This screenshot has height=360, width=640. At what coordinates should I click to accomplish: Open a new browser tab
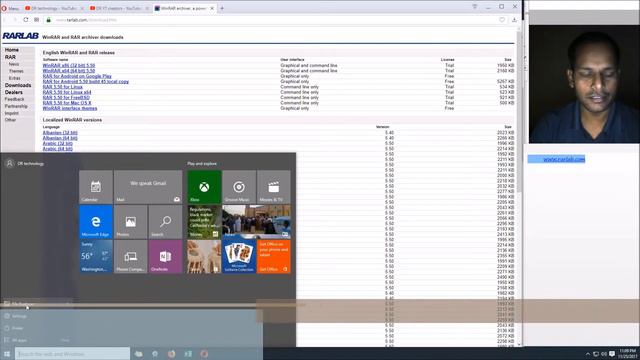click(222, 8)
